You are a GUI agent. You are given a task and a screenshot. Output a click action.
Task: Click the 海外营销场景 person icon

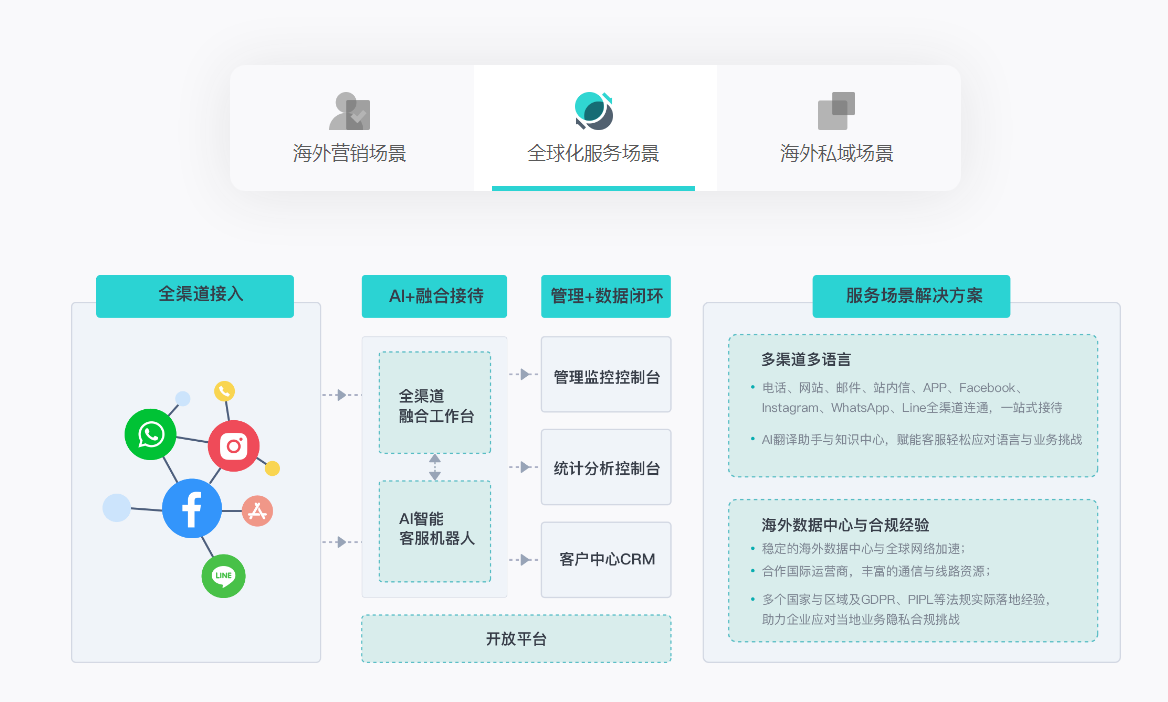(x=349, y=111)
